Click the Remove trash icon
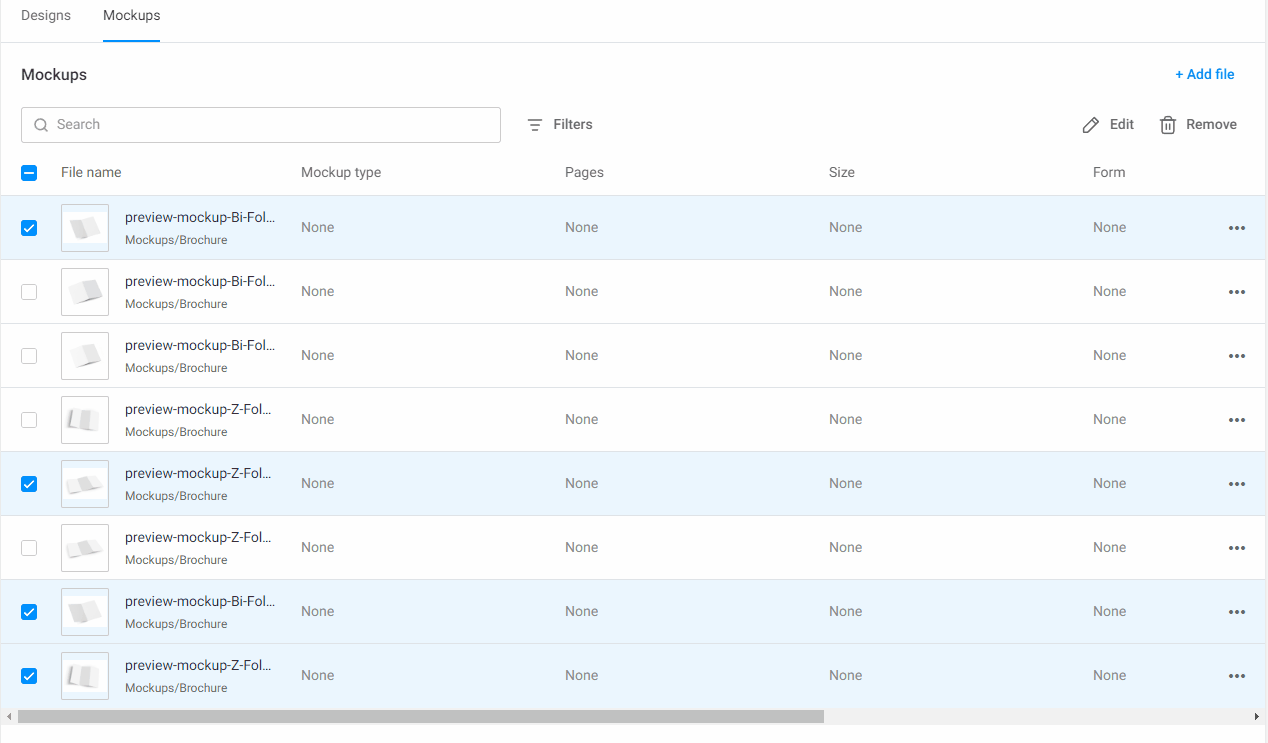 point(1167,124)
